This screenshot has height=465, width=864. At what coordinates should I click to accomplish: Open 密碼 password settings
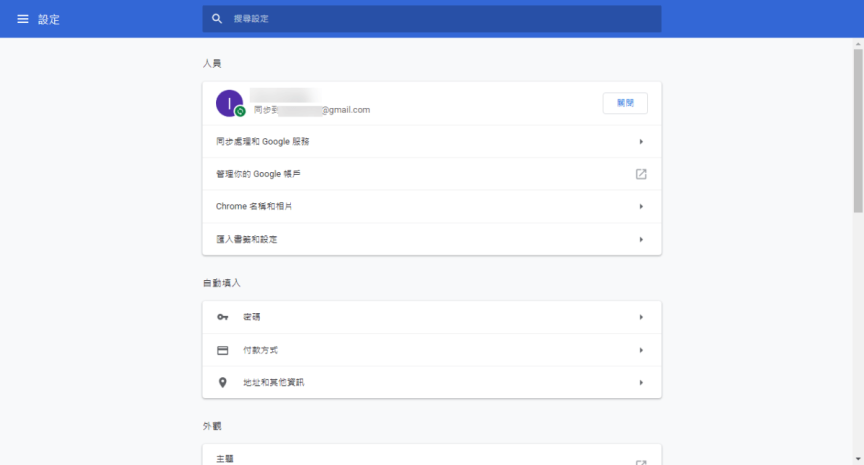coord(431,317)
